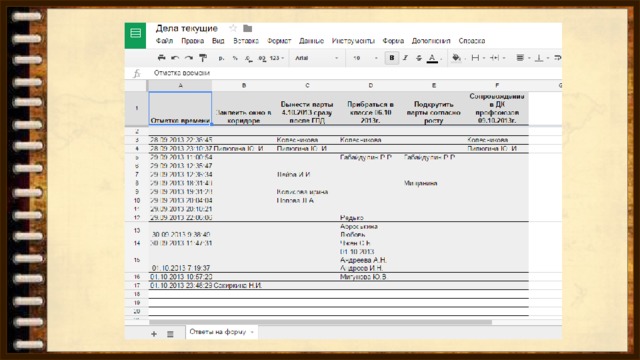Open the merge cells dropdown
The height and width of the screenshot is (360, 640).
pyautogui.click(x=497, y=58)
